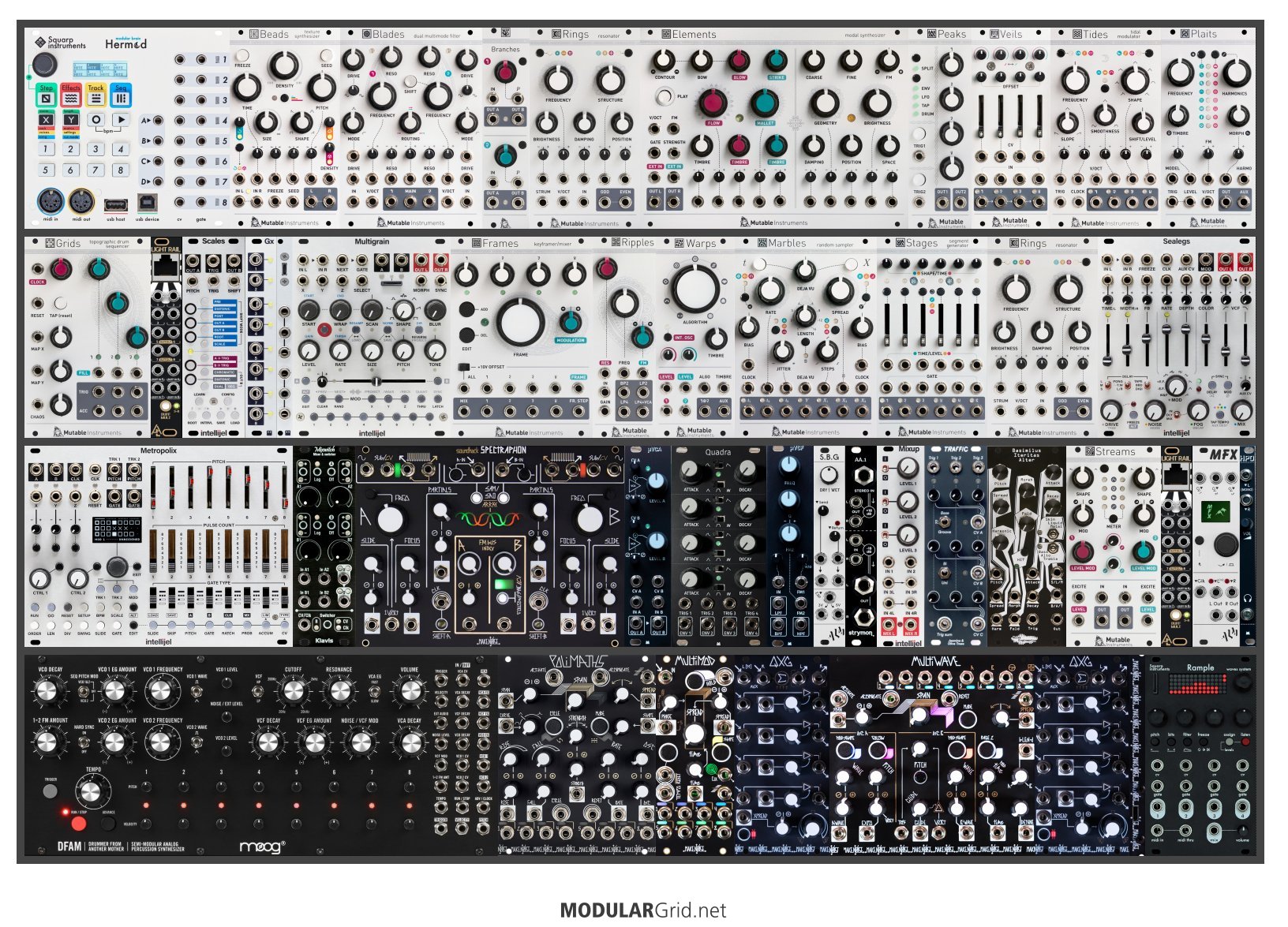Click the RESONANCE knob on DFAM

pos(339,692)
